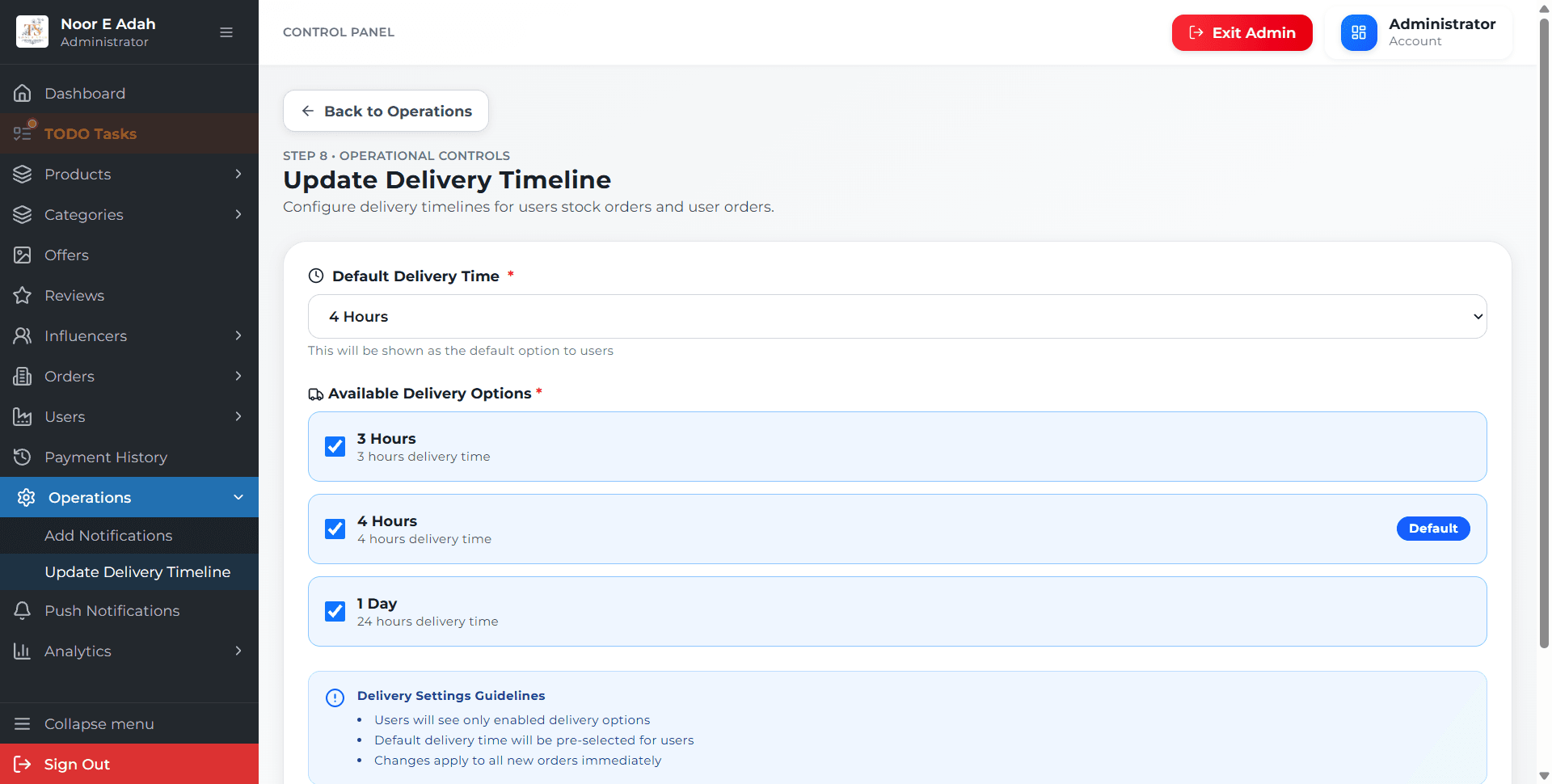
Task: Expand the Users submenu chevron
Action: coord(238,416)
